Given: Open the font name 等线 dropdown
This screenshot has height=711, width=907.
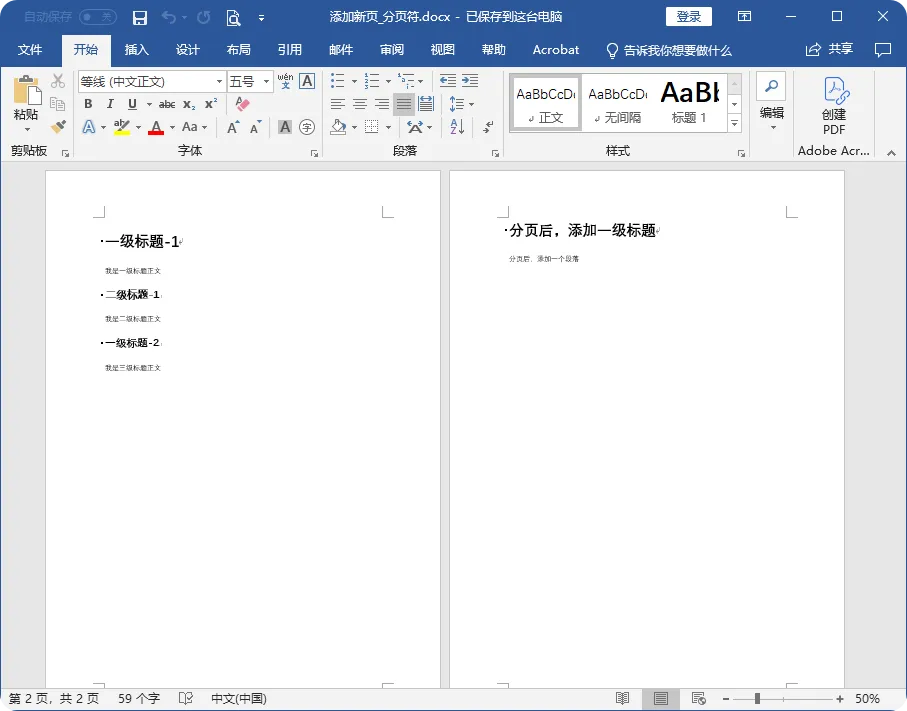Looking at the screenshot, I should click(x=219, y=82).
